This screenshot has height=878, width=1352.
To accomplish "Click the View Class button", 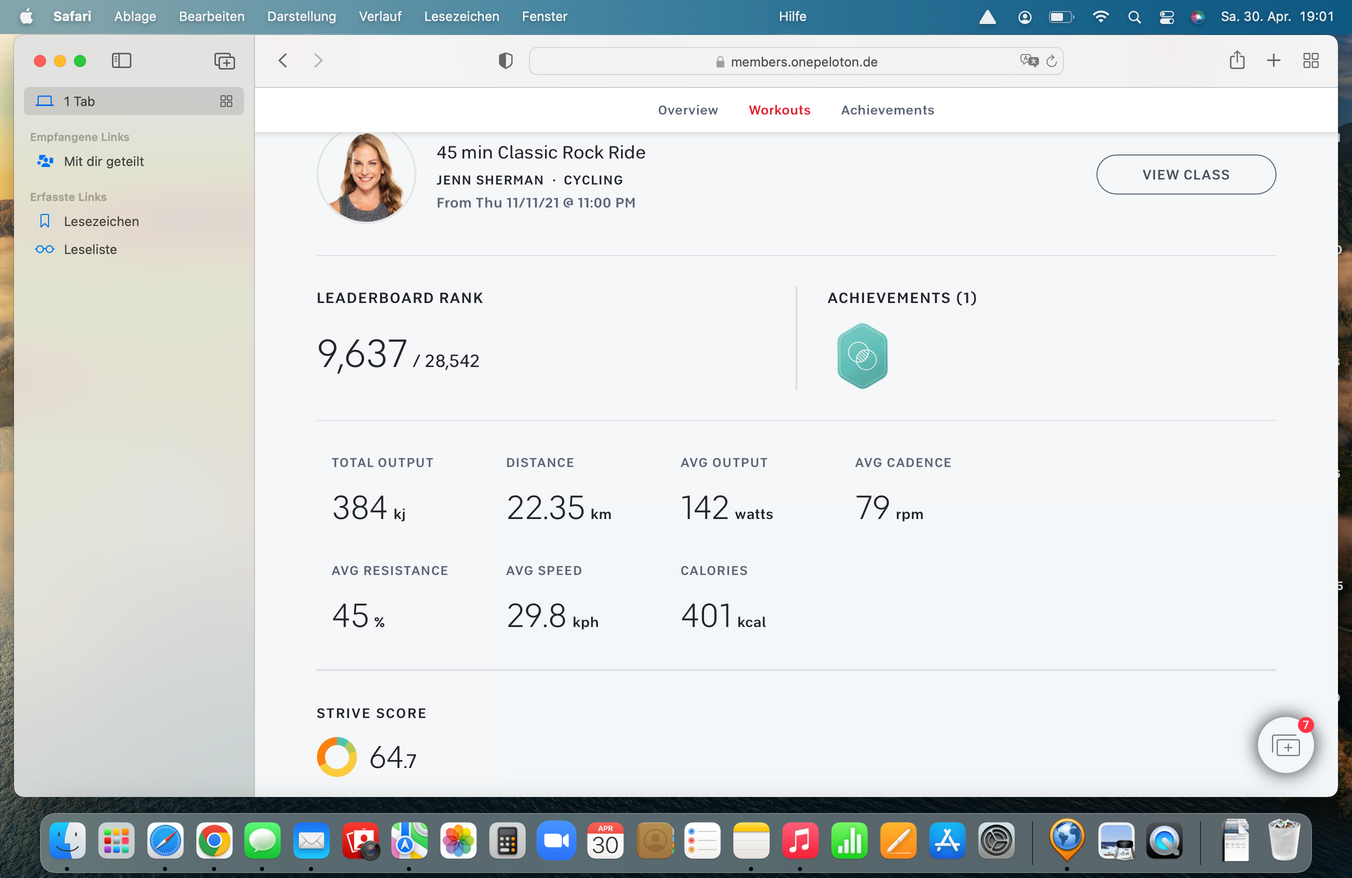I will (x=1186, y=174).
